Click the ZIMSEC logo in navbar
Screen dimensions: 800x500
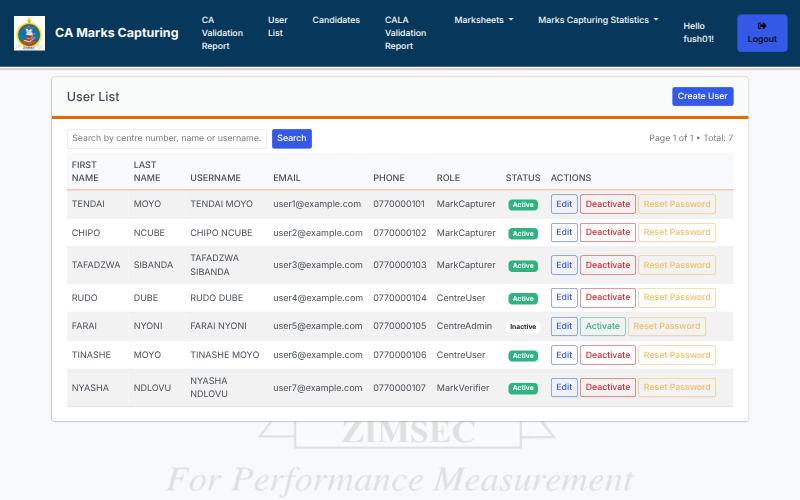[x=30, y=34]
